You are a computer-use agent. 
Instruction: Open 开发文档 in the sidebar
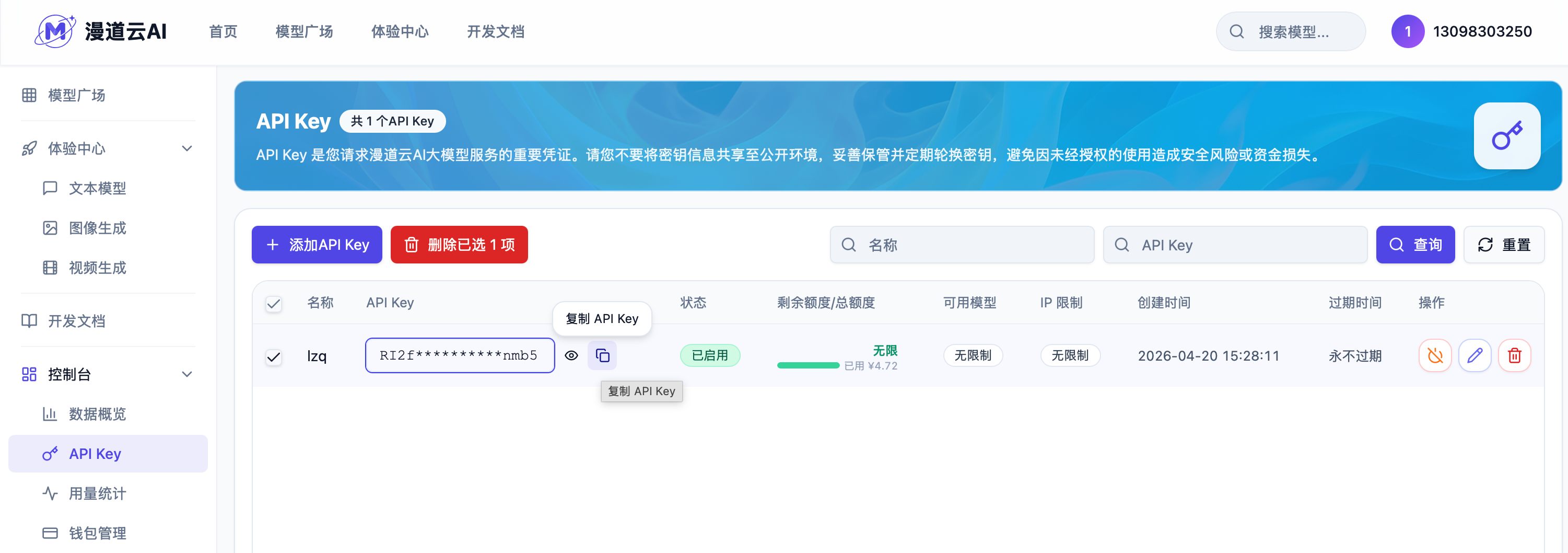click(x=108, y=321)
